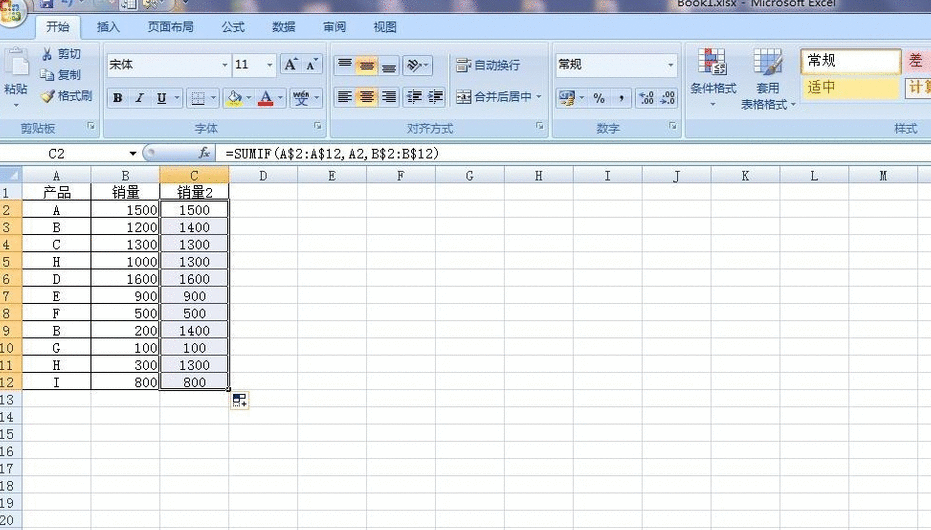Open the font name dropdown (宋体)
931x530 pixels.
[225, 65]
